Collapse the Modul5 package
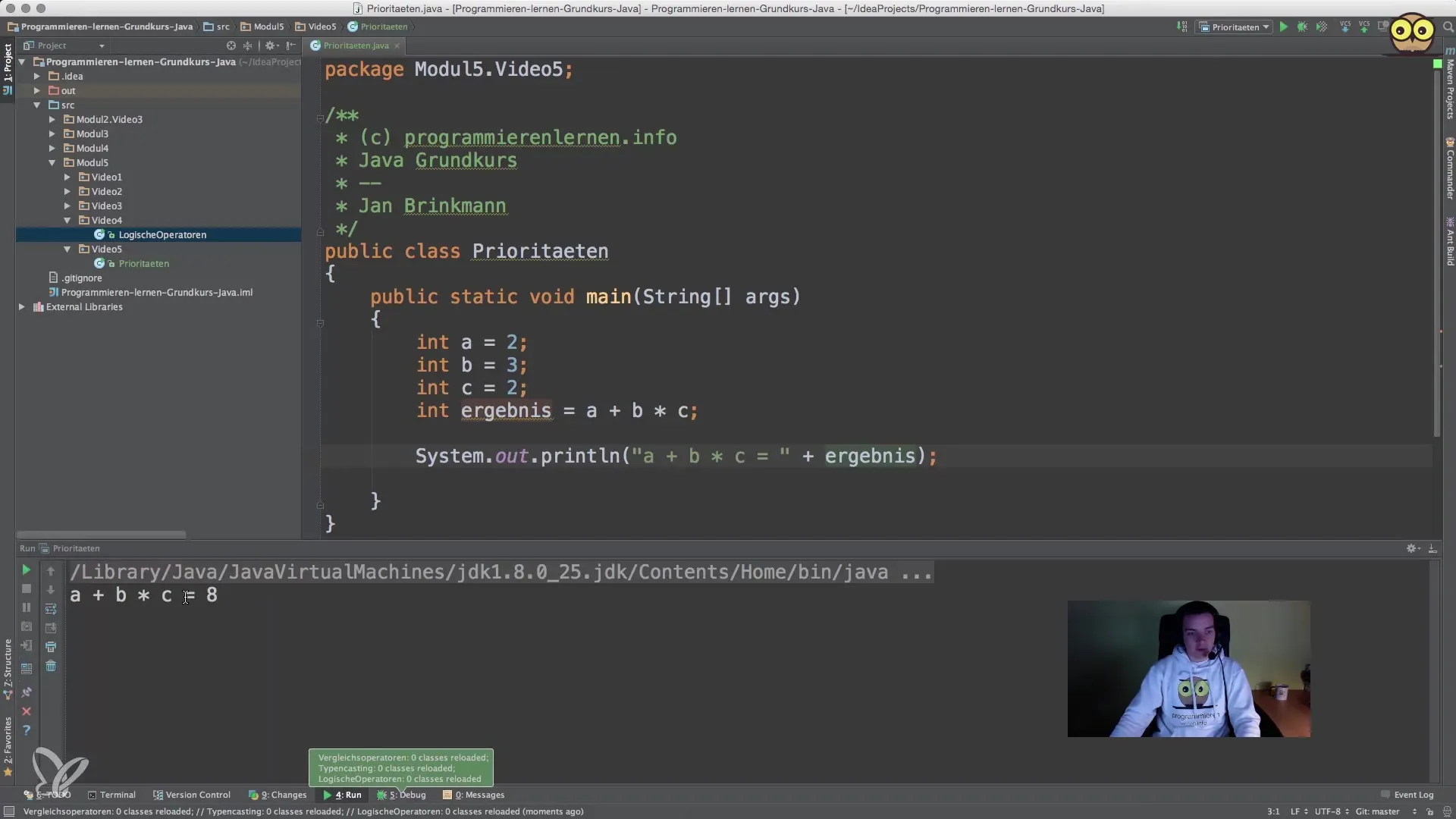 tap(52, 163)
